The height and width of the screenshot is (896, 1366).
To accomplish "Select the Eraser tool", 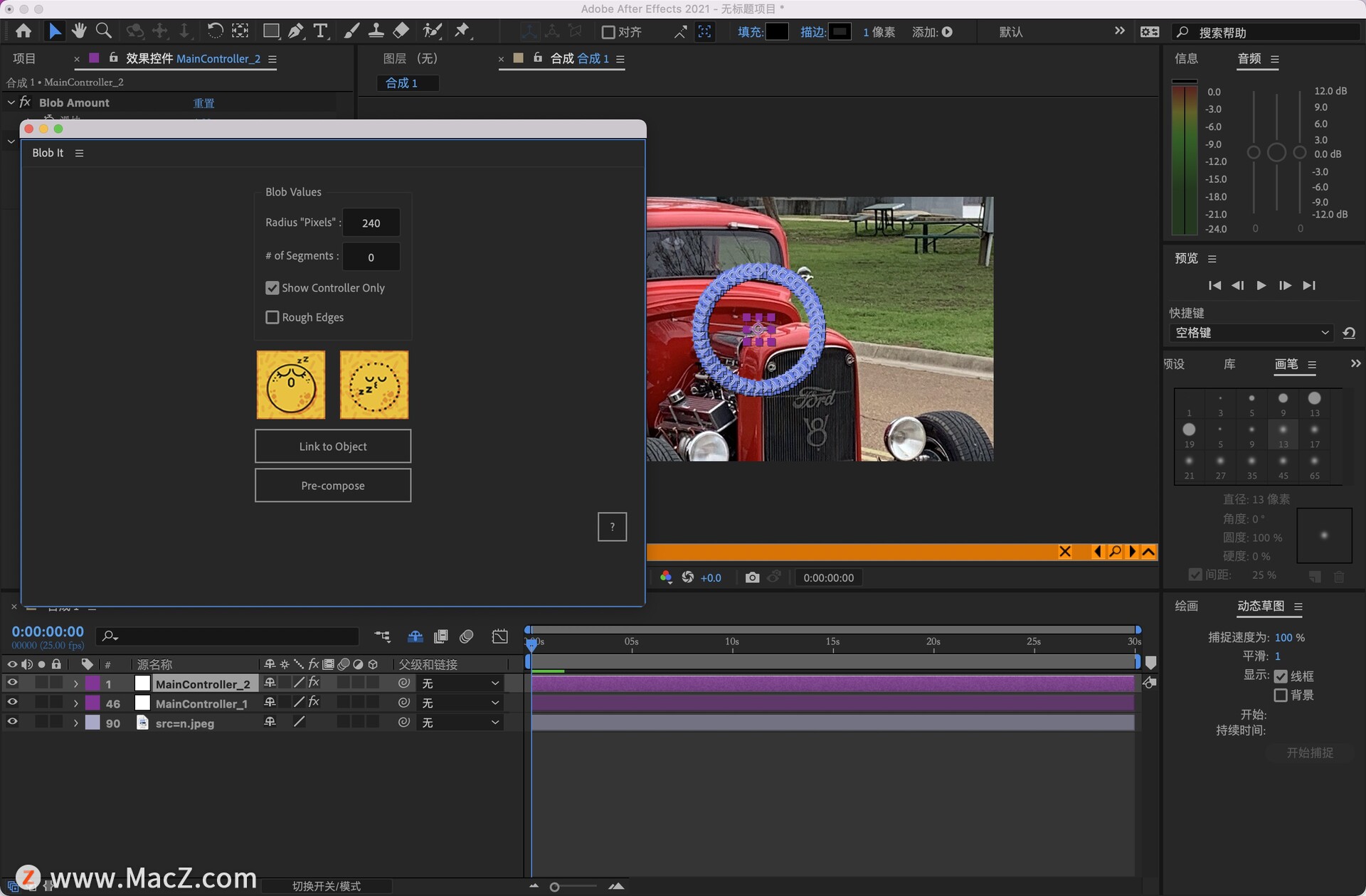I will click(x=401, y=31).
